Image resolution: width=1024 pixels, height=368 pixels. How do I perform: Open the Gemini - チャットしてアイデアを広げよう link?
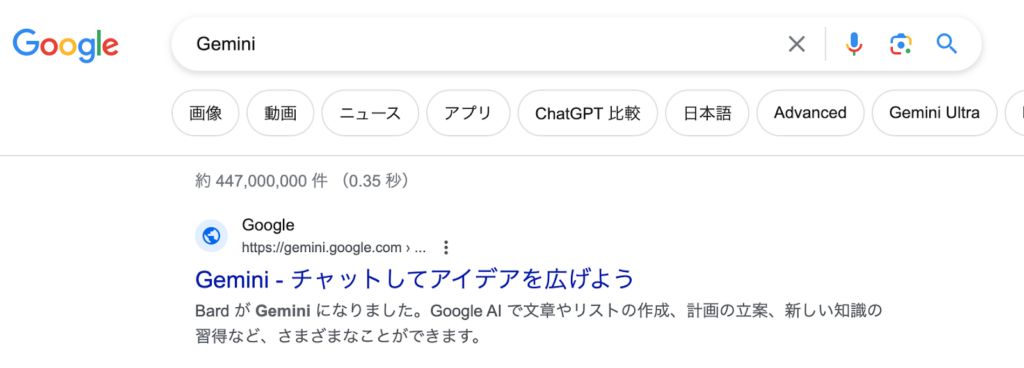click(415, 279)
